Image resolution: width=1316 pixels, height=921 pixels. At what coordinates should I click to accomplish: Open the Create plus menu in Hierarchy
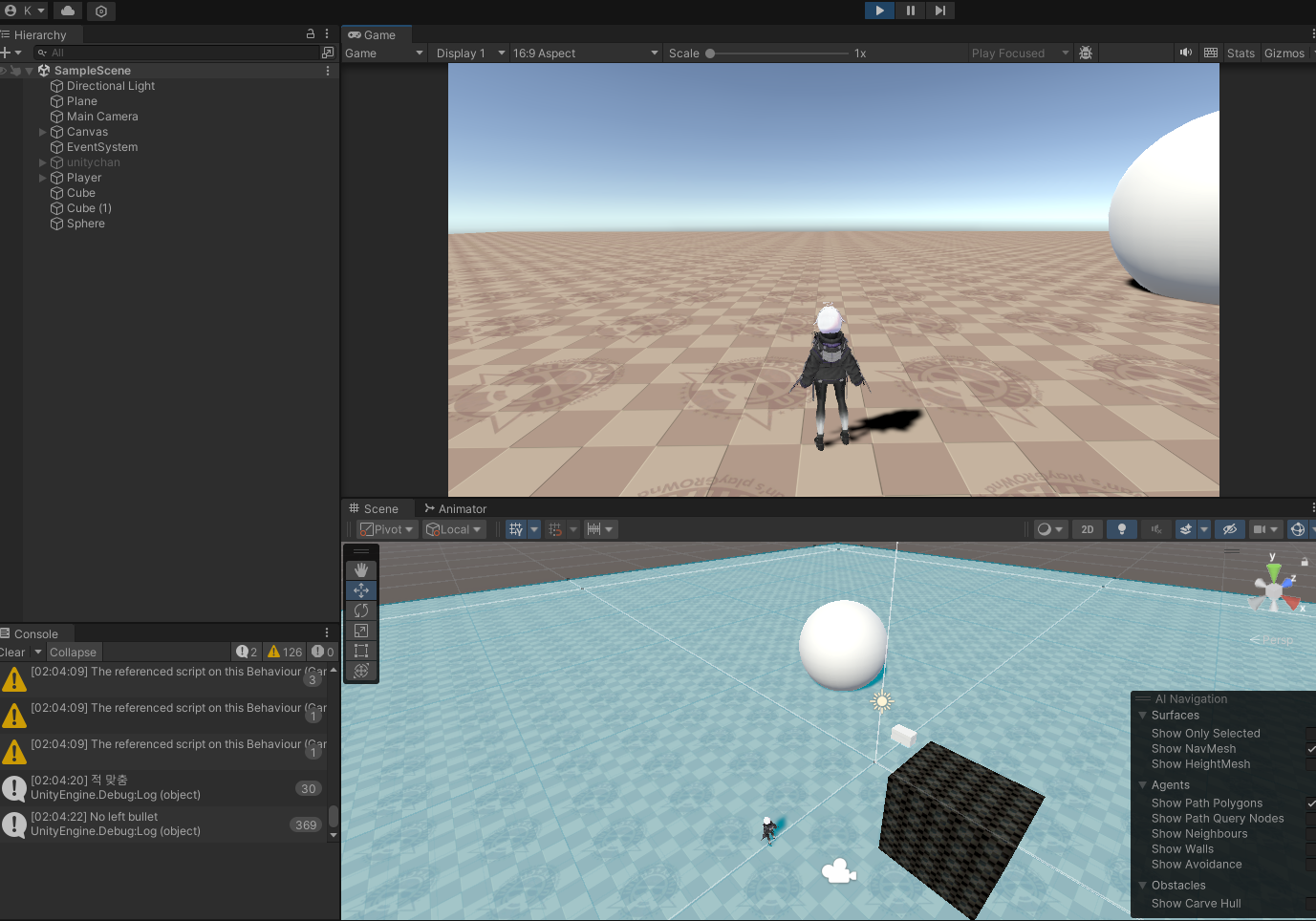(11, 53)
